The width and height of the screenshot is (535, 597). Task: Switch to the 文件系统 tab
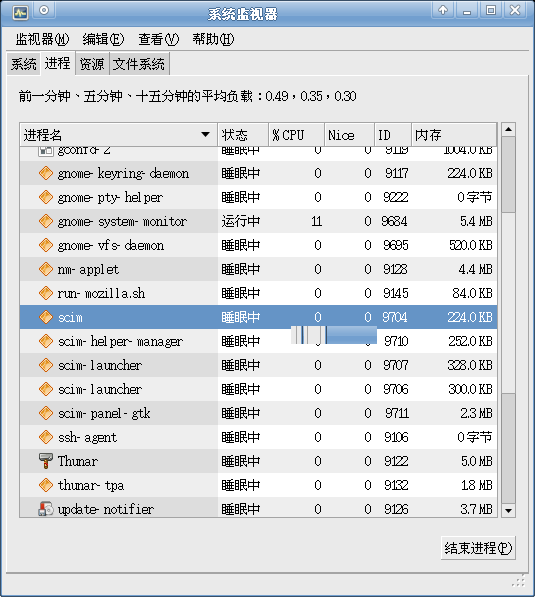[x=139, y=64]
